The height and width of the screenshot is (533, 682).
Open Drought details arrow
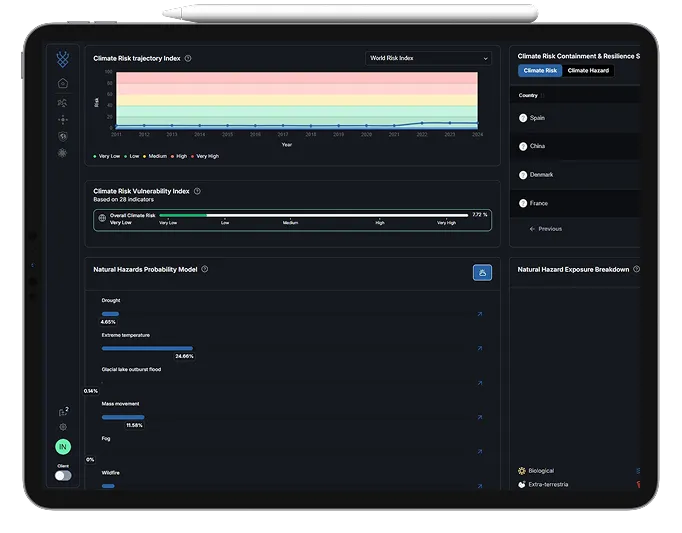coord(480,314)
